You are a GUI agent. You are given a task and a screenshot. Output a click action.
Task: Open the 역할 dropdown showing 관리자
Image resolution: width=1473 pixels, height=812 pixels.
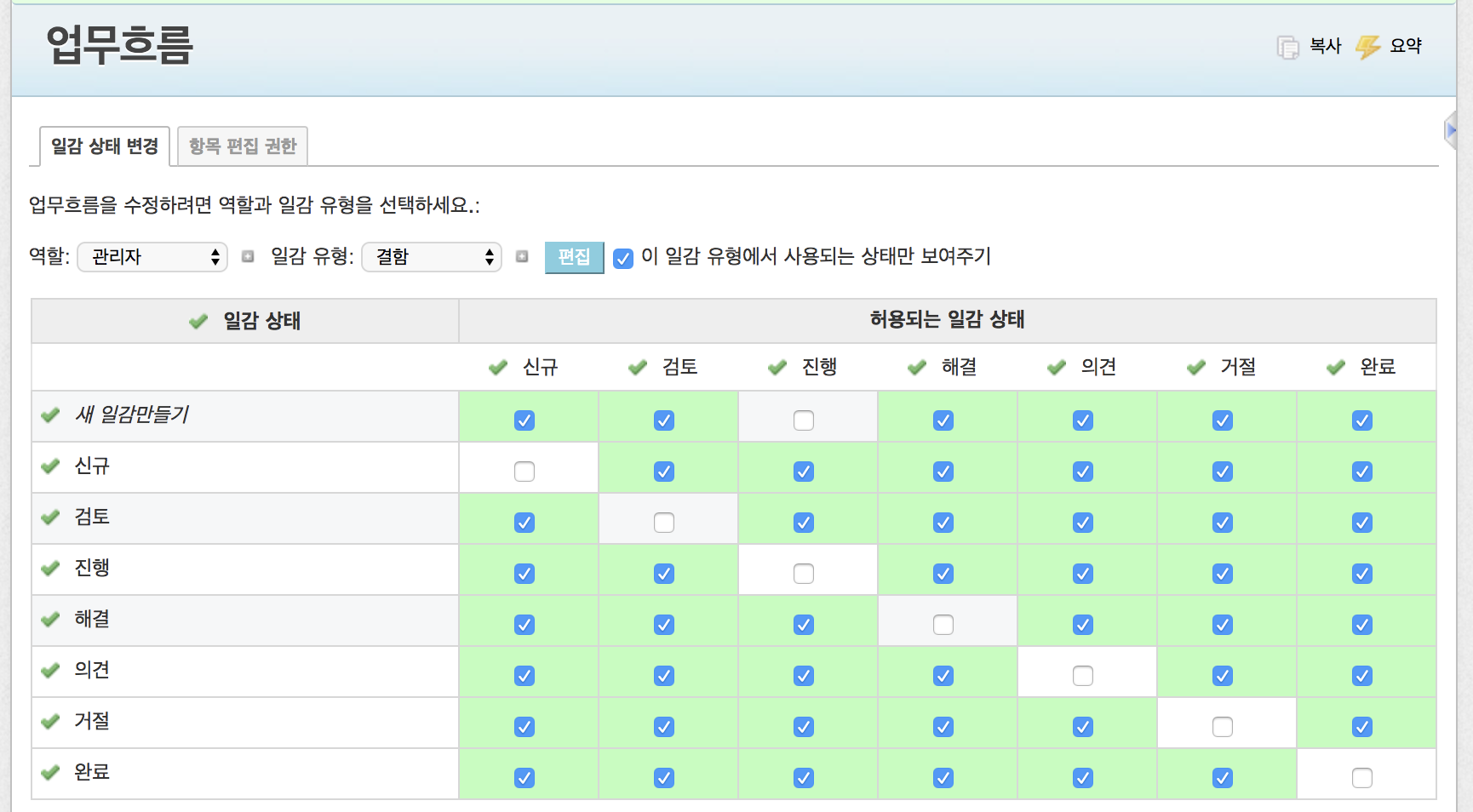coord(152,257)
